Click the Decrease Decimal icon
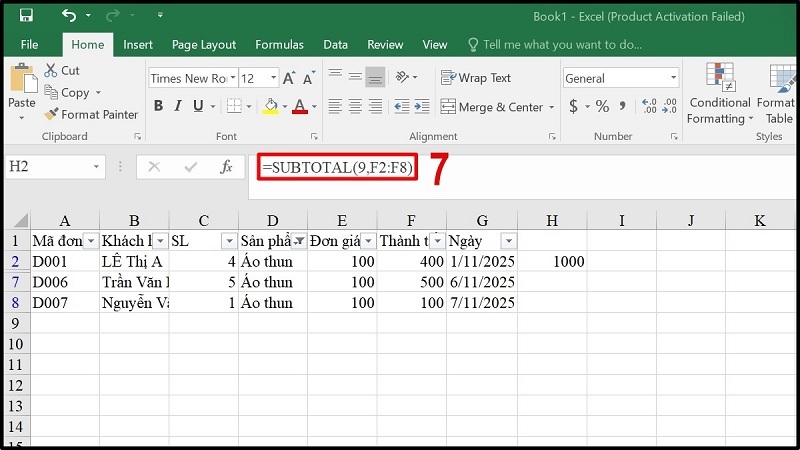The height and width of the screenshot is (450, 800). (x=669, y=106)
